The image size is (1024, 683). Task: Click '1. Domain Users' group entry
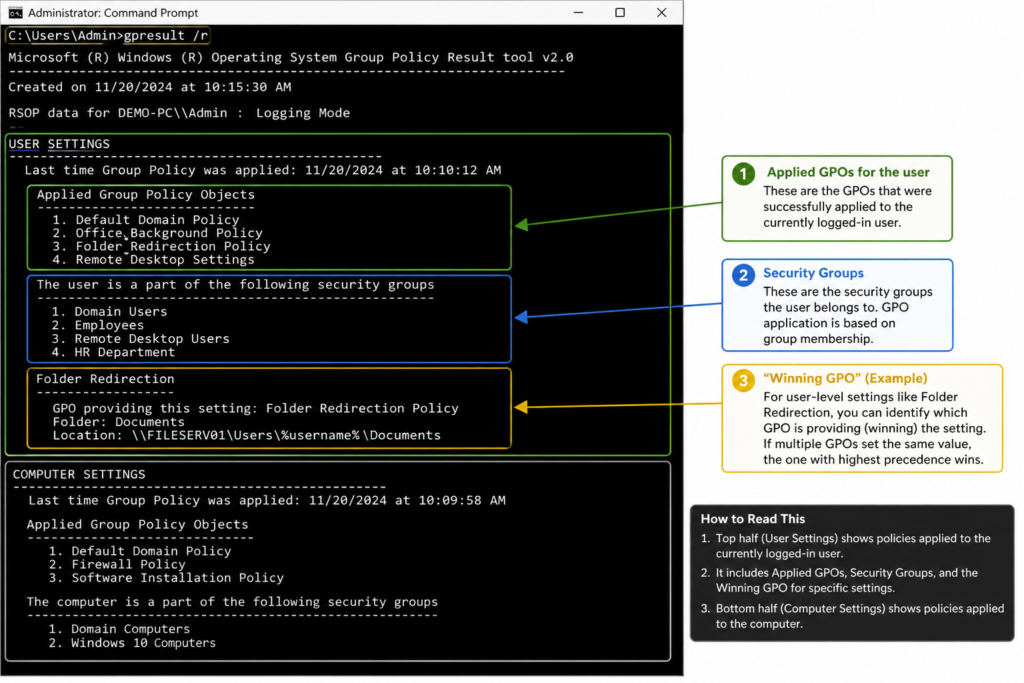click(109, 312)
